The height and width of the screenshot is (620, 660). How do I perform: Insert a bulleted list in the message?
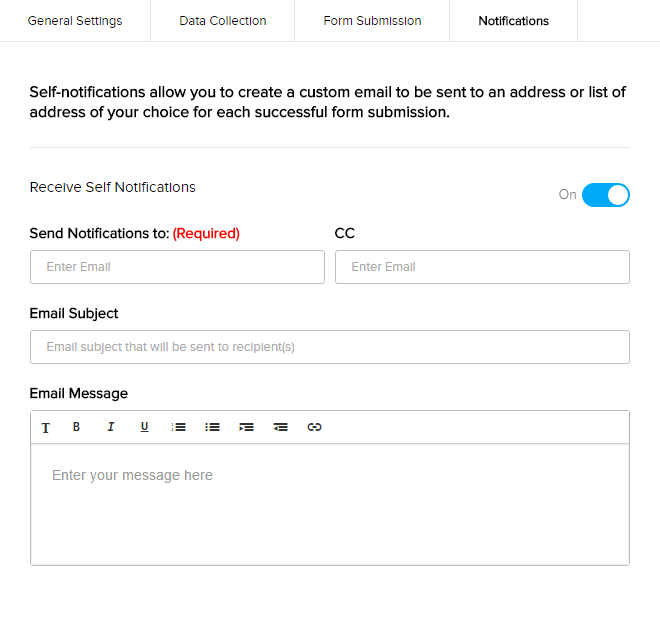pyautogui.click(x=212, y=427)
